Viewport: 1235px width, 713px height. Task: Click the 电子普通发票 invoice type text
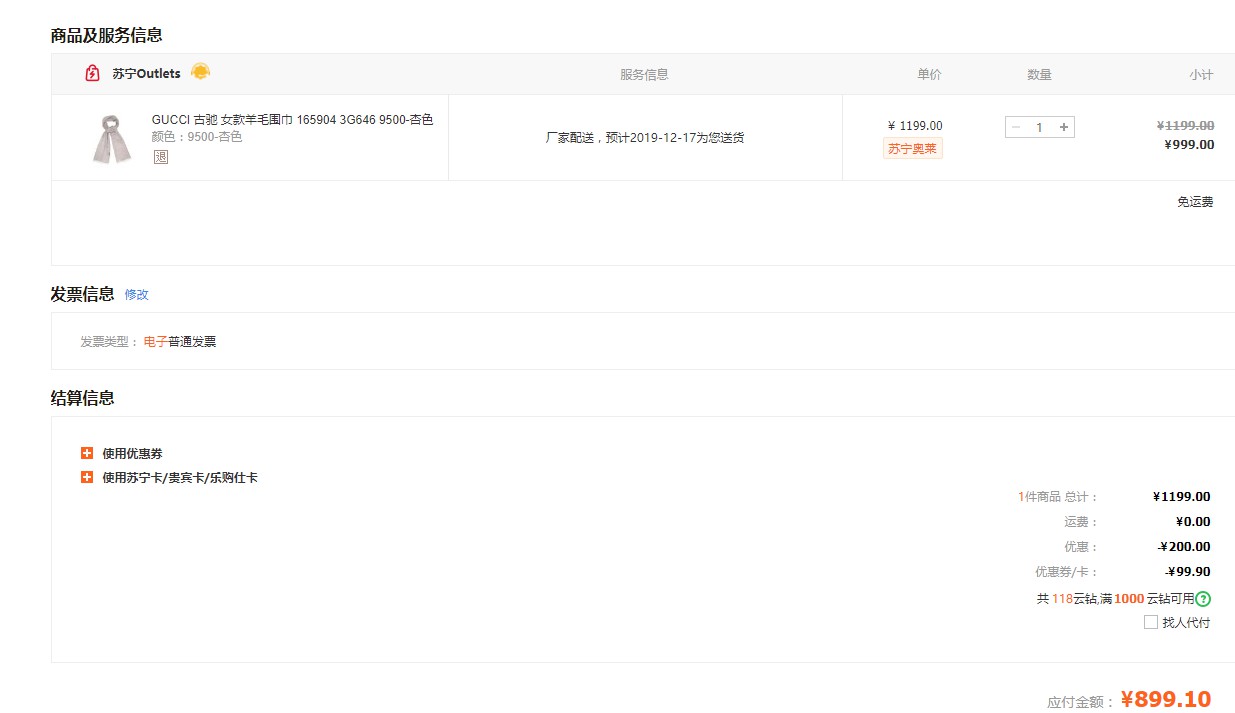180,342
